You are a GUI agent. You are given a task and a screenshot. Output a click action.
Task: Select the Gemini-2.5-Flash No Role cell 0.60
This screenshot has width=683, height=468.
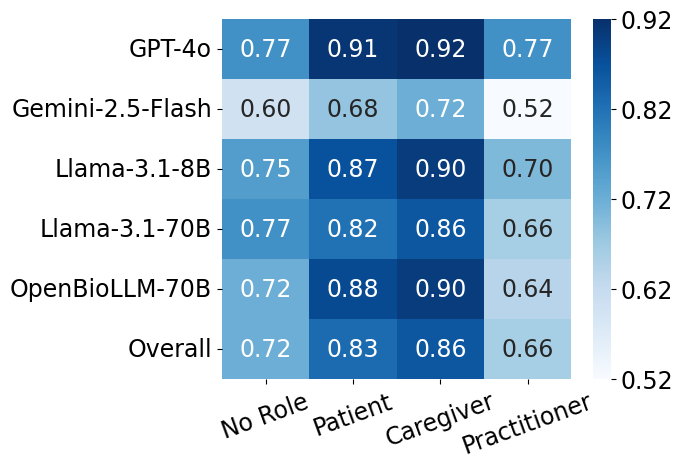[267, 108]
